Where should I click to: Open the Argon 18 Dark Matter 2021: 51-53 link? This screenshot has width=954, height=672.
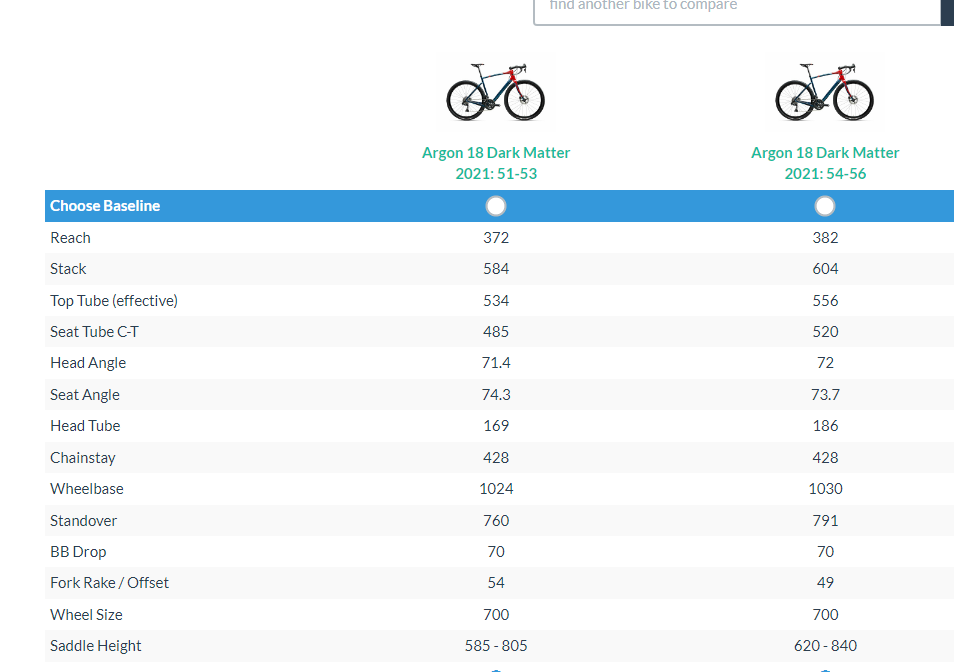click(496, 163)
